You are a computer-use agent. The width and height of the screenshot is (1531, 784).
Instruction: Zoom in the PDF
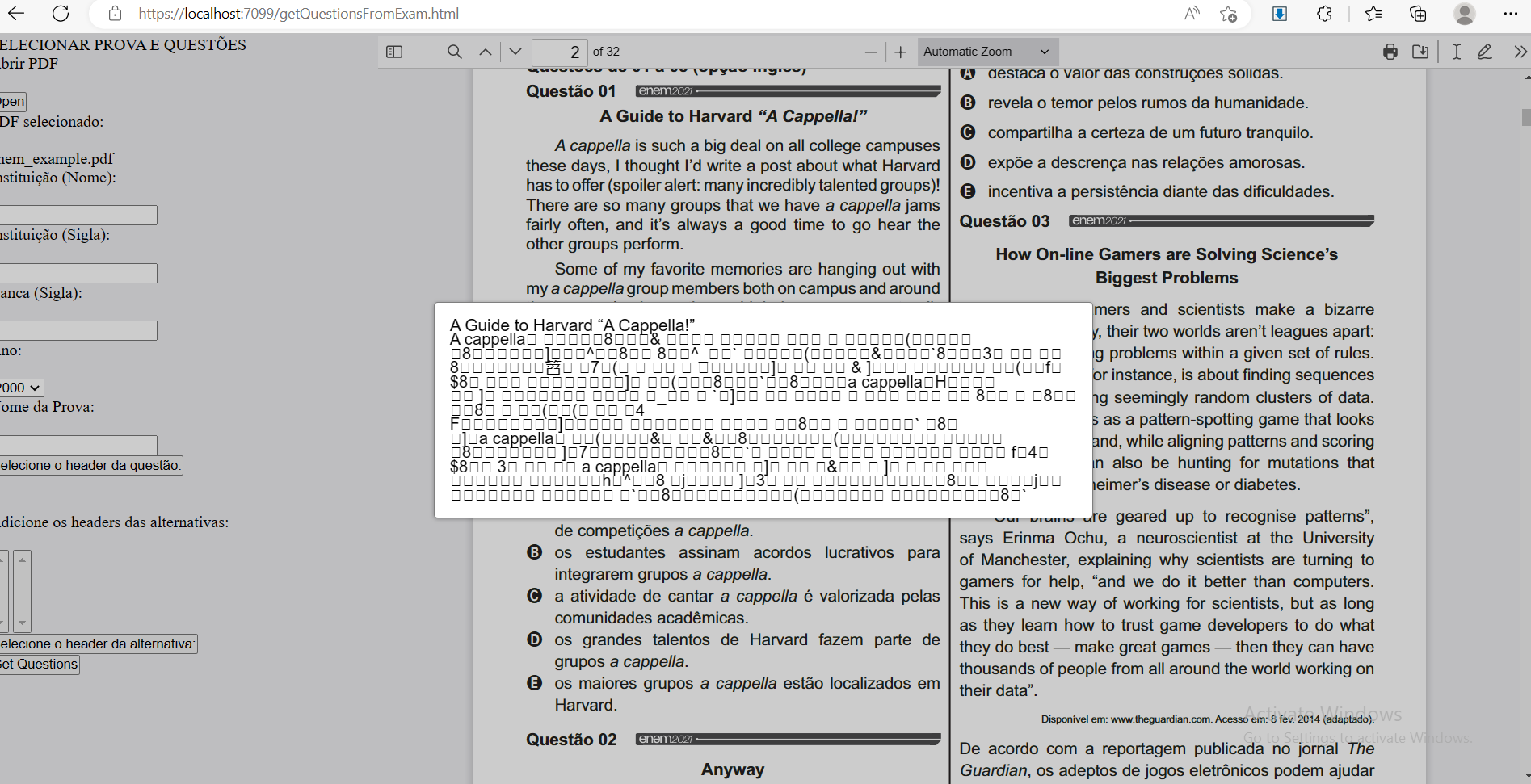click(901, 52)
